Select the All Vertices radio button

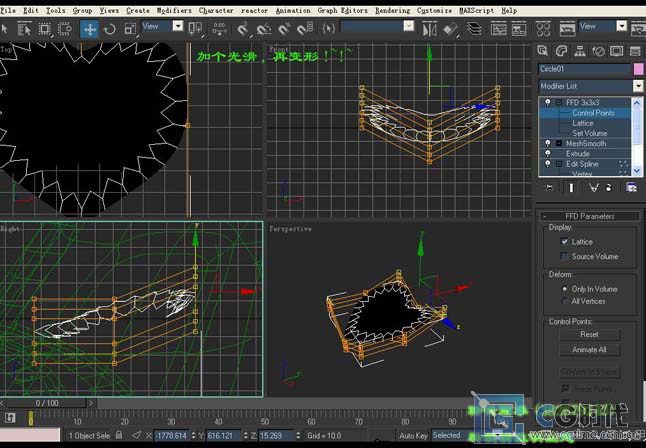point(565,301)
